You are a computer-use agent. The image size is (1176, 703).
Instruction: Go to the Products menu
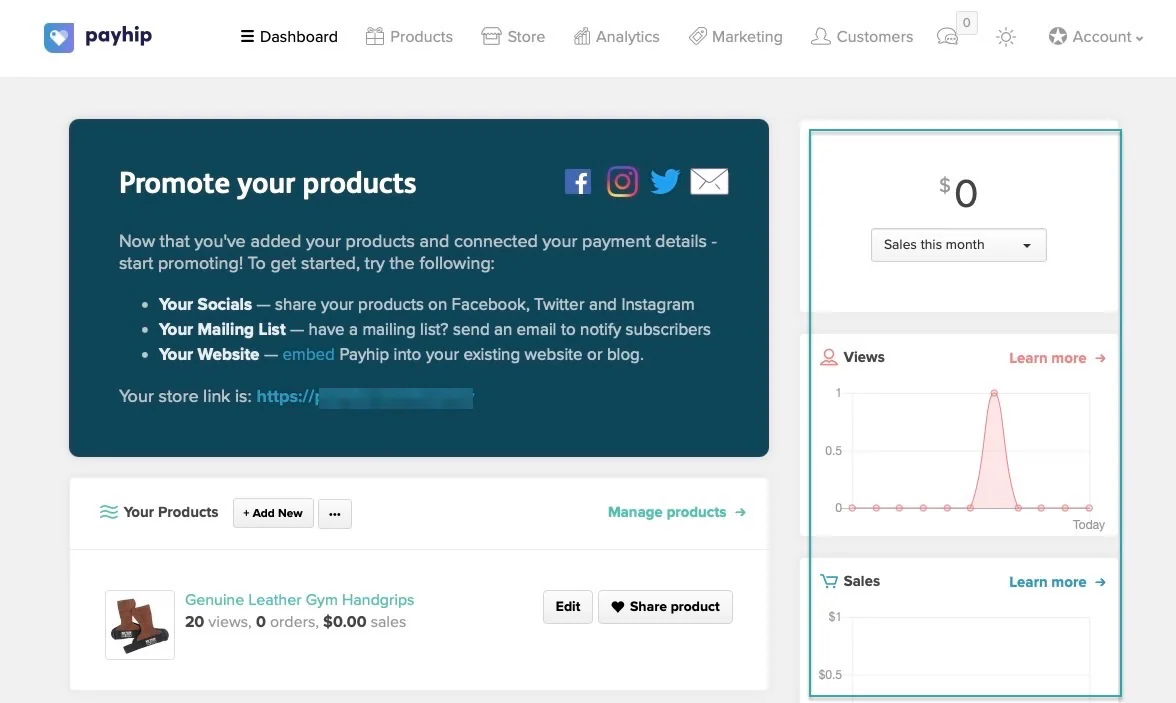point(410,37)
